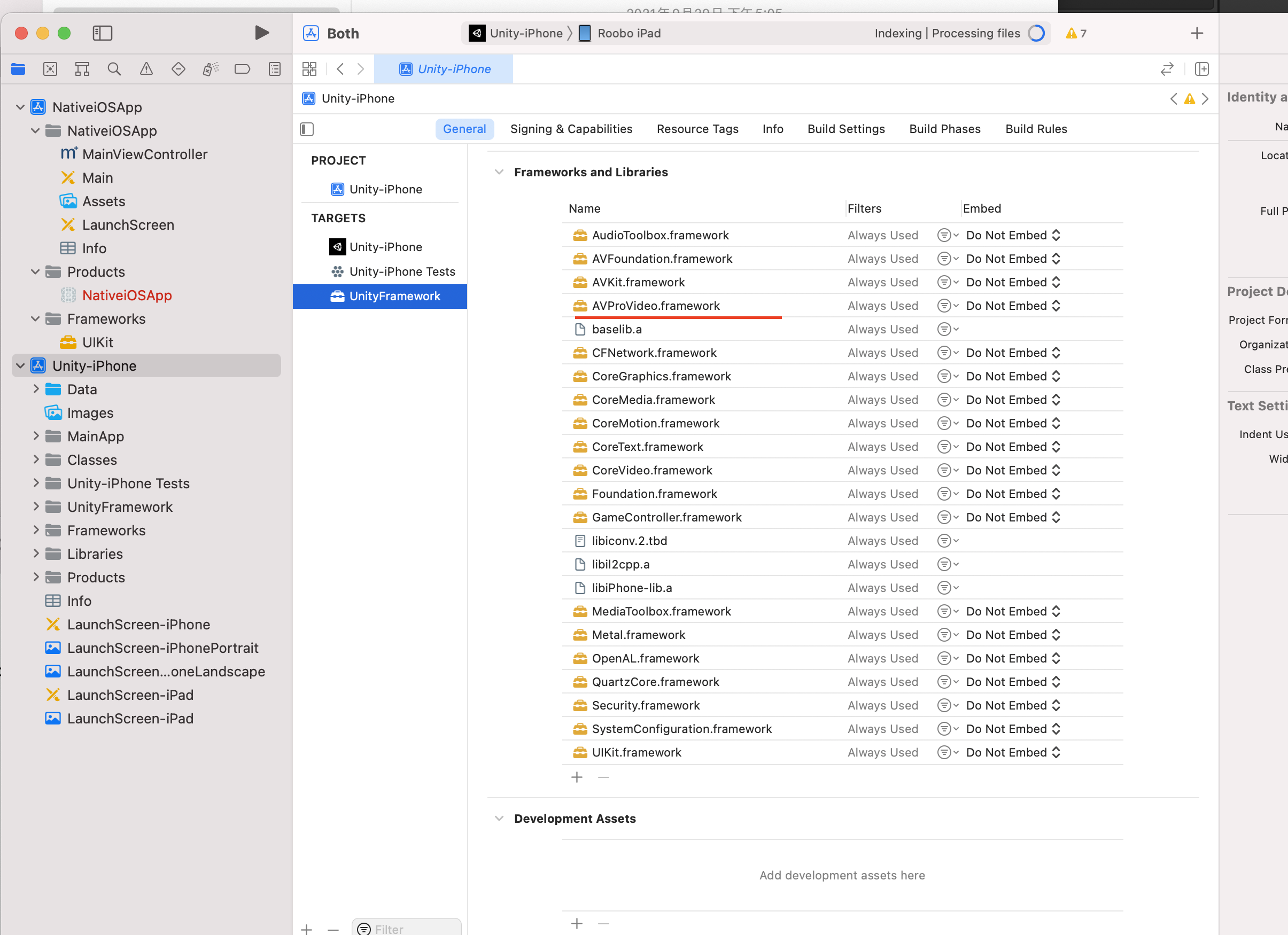Toggle the project editor's left sidebar
This screenshot has width=1288, height=935.
pyautogui.click(x=306, y=129)
